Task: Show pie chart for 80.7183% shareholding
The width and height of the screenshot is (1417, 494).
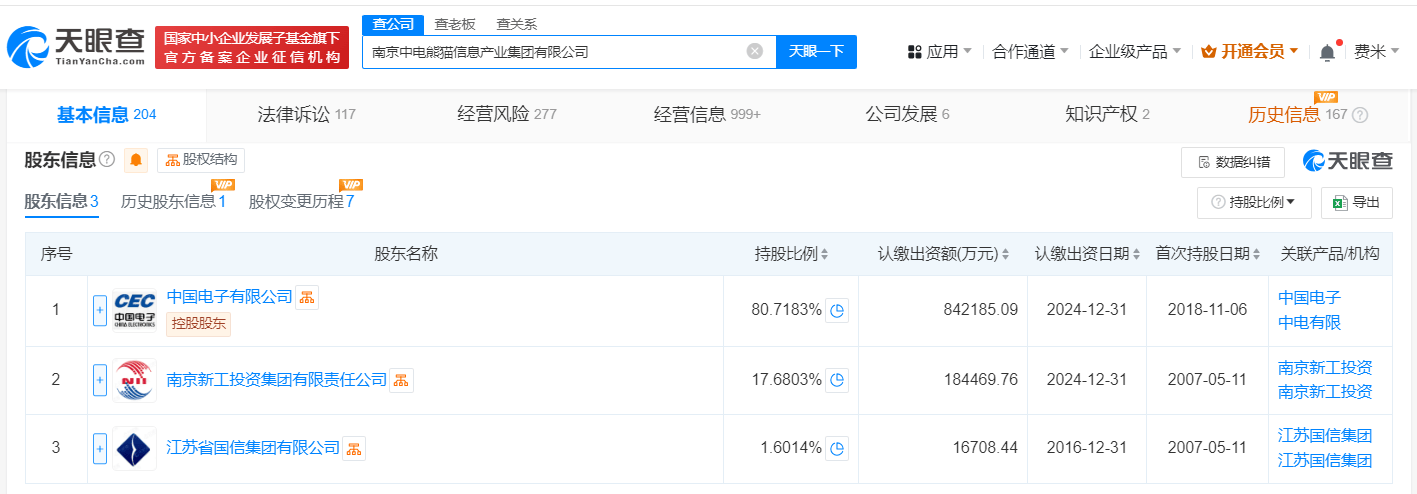Action: click(837, 311)
